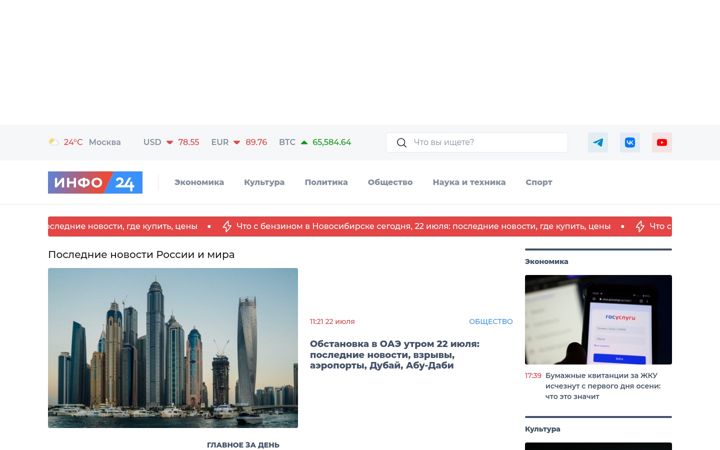
Task: Click the weather sun-cloud icon
Action: (x=53, y=142)
